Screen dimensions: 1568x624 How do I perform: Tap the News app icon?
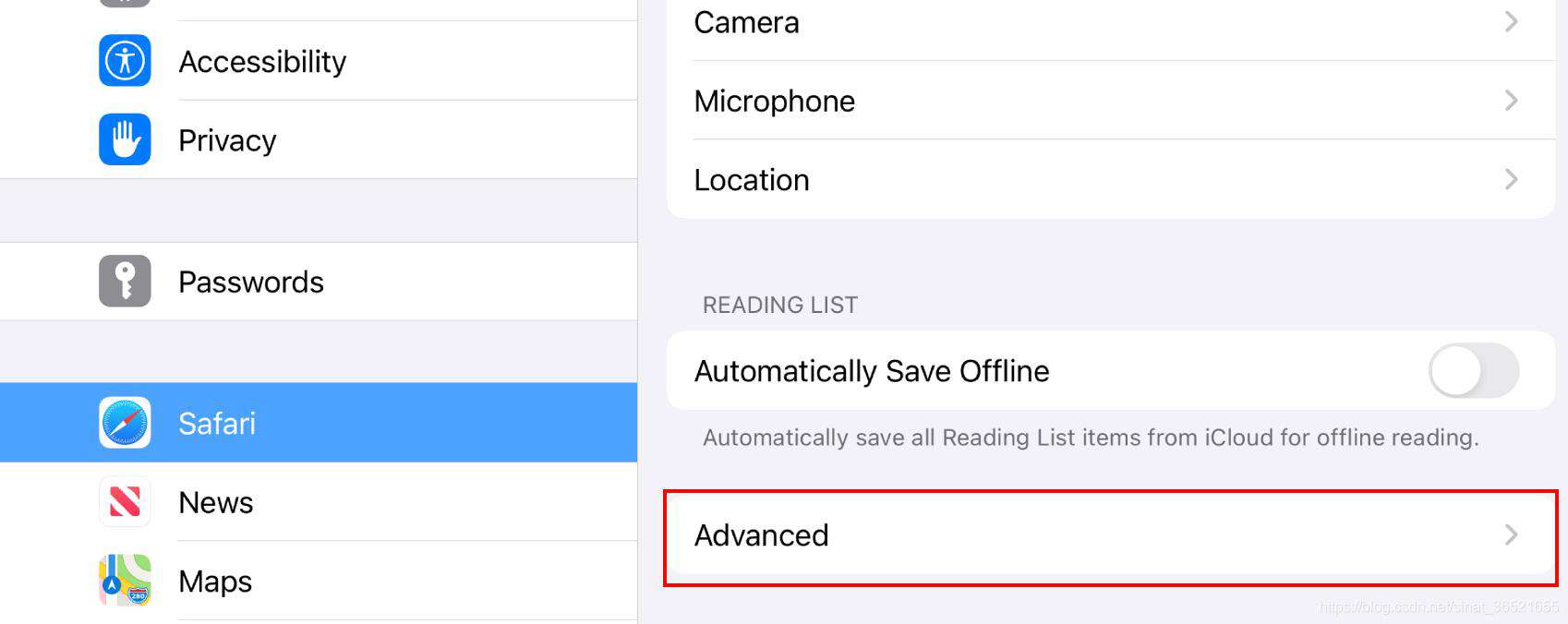tap(125, 501)
